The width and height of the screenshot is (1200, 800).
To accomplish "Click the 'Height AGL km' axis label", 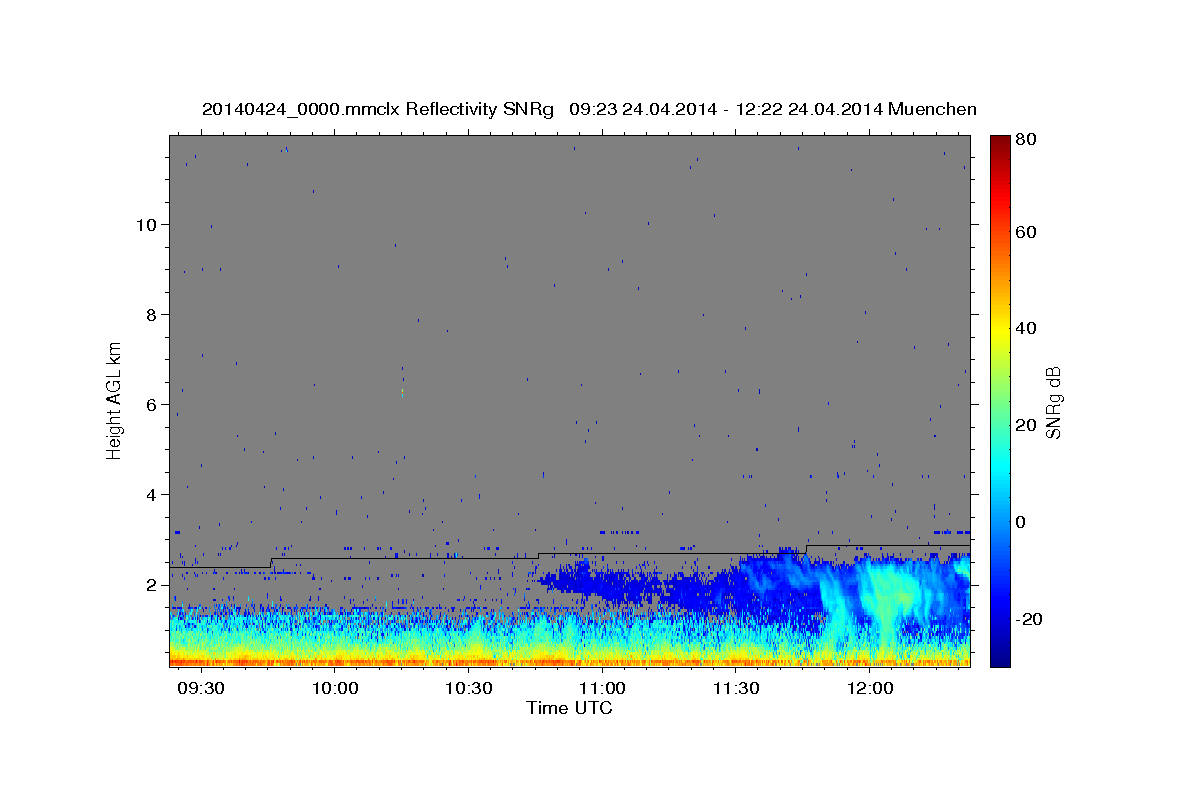I will coord(115,400).
